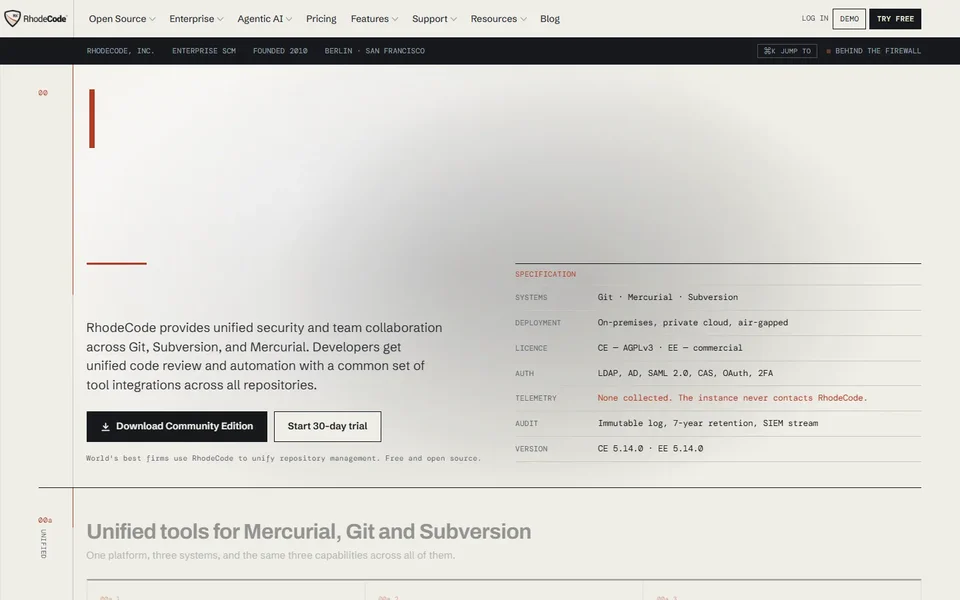Expand the Resources menu chevron
Image resolution: width=960 pixels, height=600 pixels.
coord(523,19)
